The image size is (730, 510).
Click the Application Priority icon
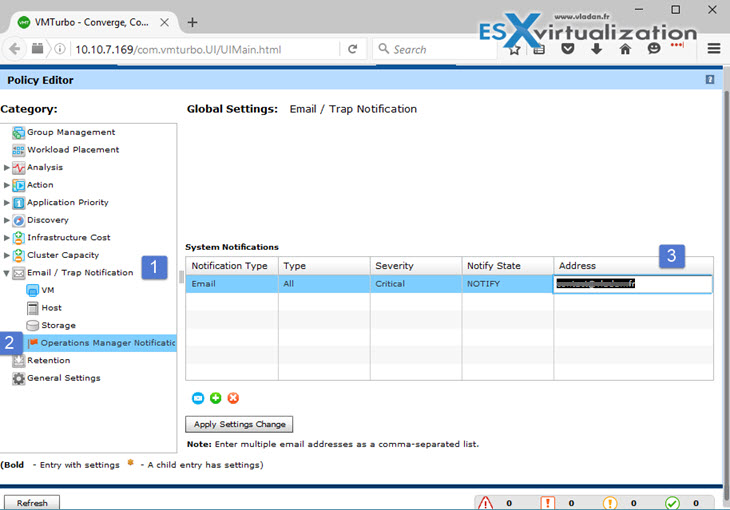click(19, 203)
